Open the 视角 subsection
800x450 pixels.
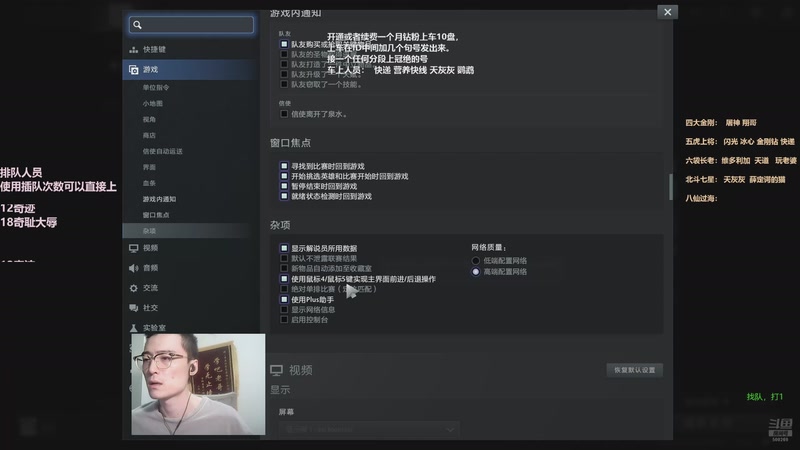click(149, 119)
